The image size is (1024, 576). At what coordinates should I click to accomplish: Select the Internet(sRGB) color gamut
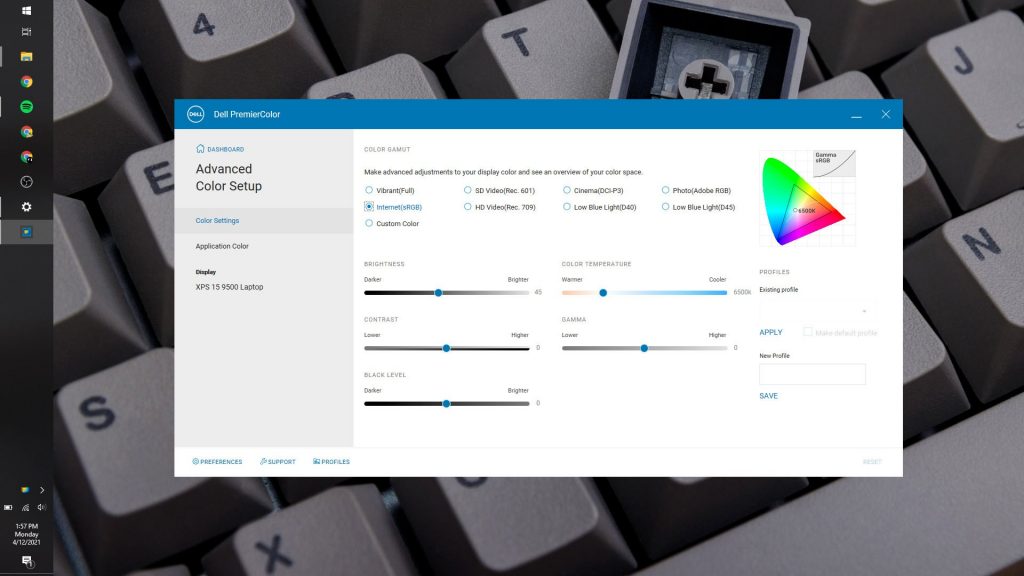tap(369, 206)
